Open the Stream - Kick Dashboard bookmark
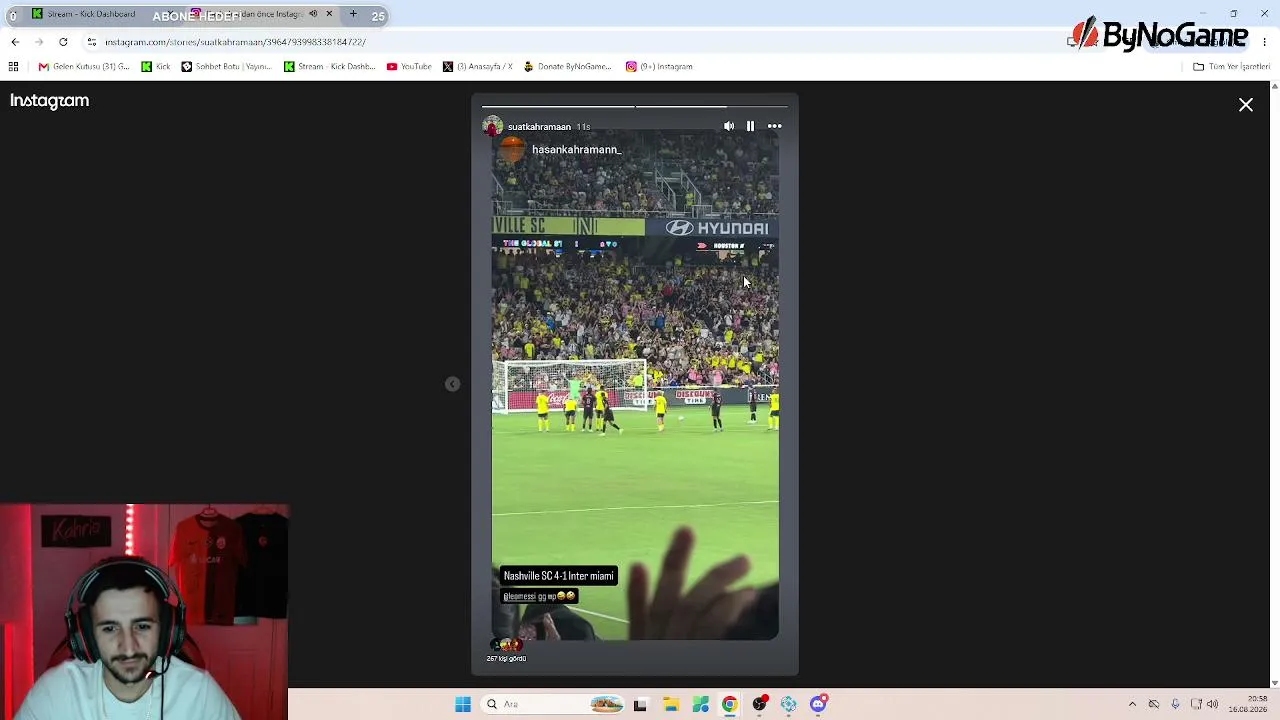The height and width of the screenshot is (720, 1280). [329, 67]
